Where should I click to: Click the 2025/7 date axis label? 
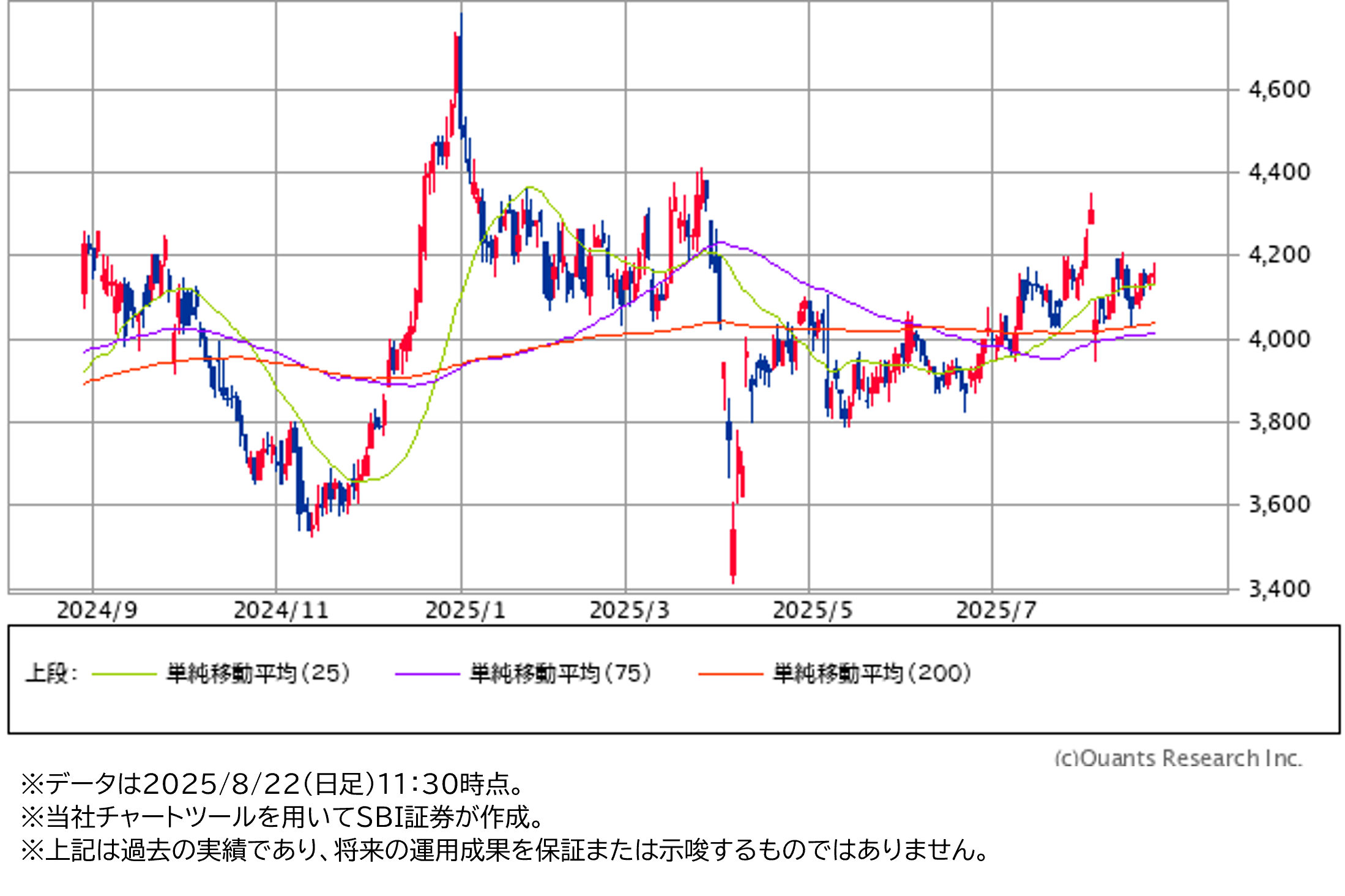[996, 610]
